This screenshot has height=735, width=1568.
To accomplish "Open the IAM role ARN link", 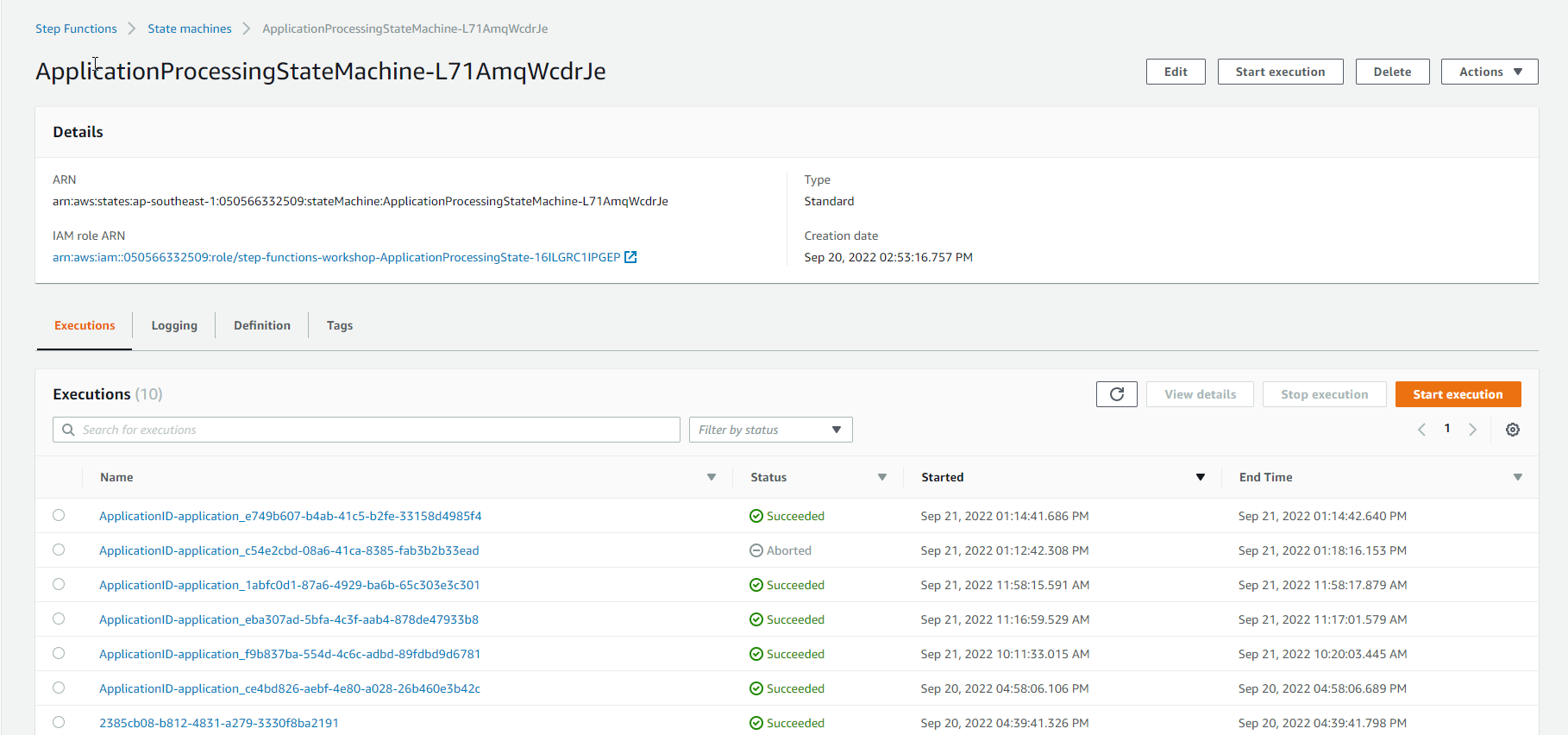I will pyautogui.click(x=336, y=257).
